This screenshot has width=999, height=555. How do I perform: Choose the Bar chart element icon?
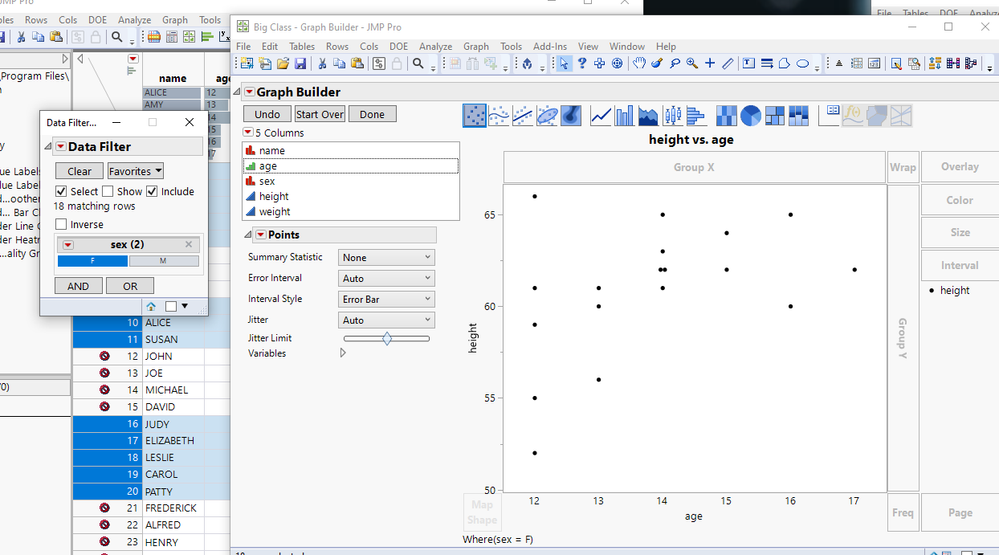pos(624,116)
